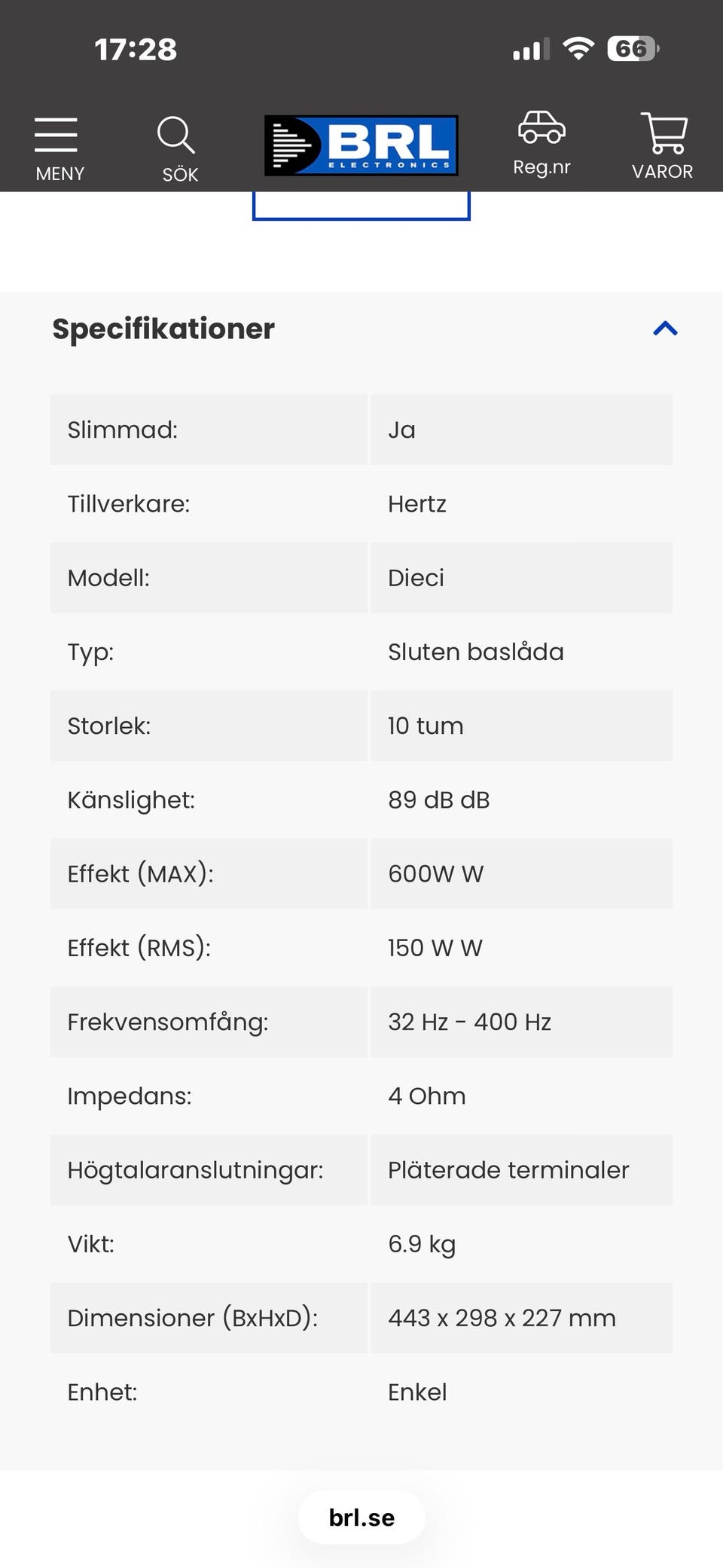This screenshot has width=723, height=1568.
Task: Tap the MENY label text
Action: coord(59,174)
